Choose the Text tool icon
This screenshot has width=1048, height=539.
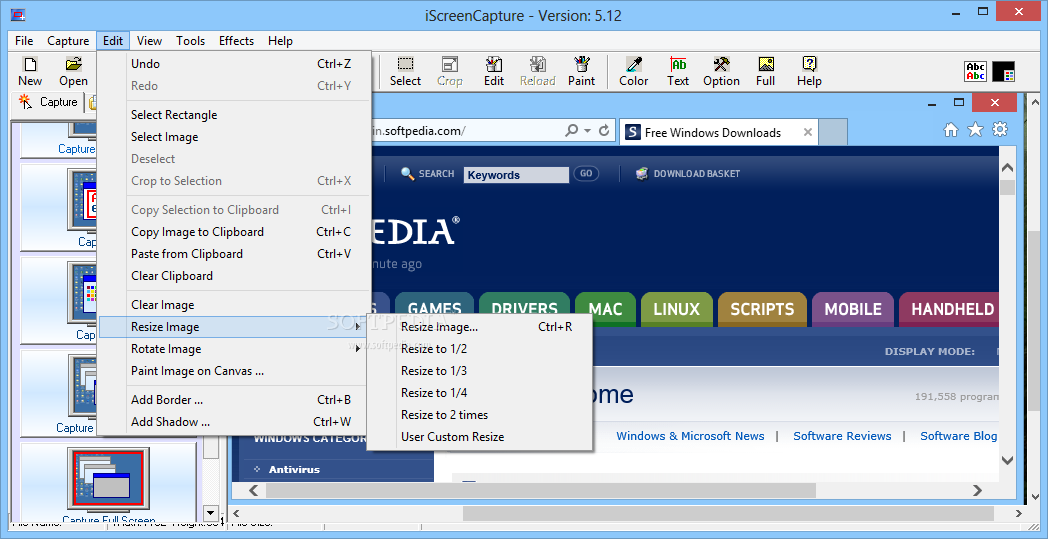[x=678, y=72]
